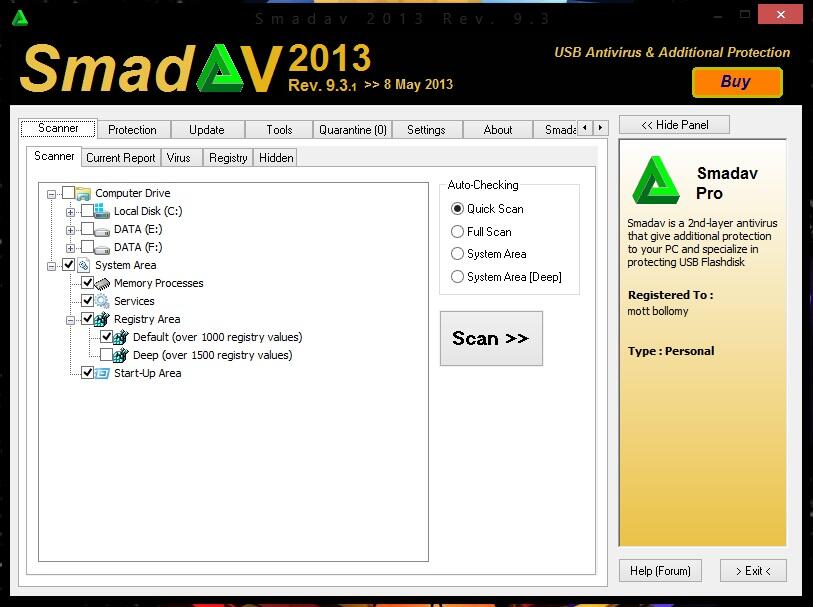
Task: Click the Local Disk (C:) drive icon
Action: [102, 211]
